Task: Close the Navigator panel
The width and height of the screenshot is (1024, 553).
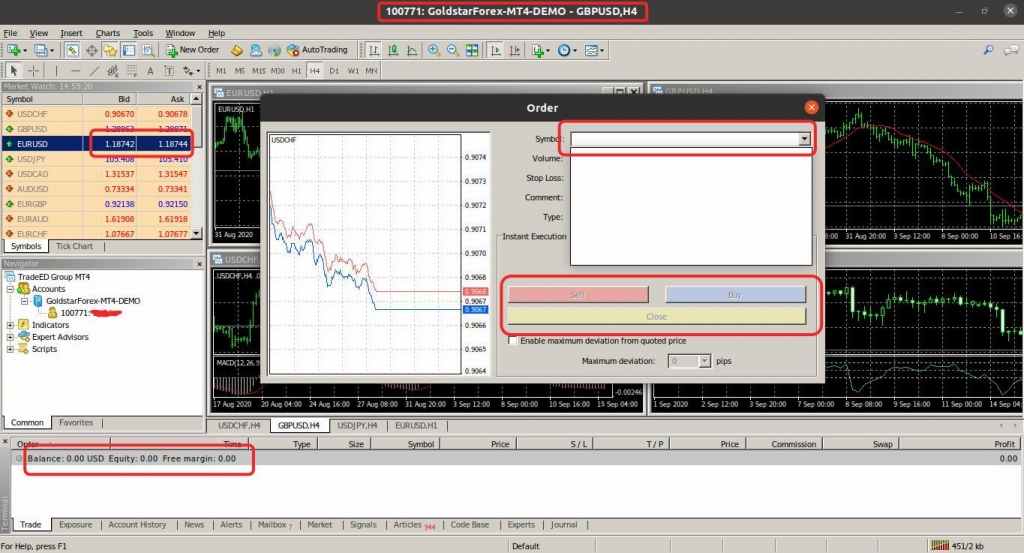Action: coord(200,264)
